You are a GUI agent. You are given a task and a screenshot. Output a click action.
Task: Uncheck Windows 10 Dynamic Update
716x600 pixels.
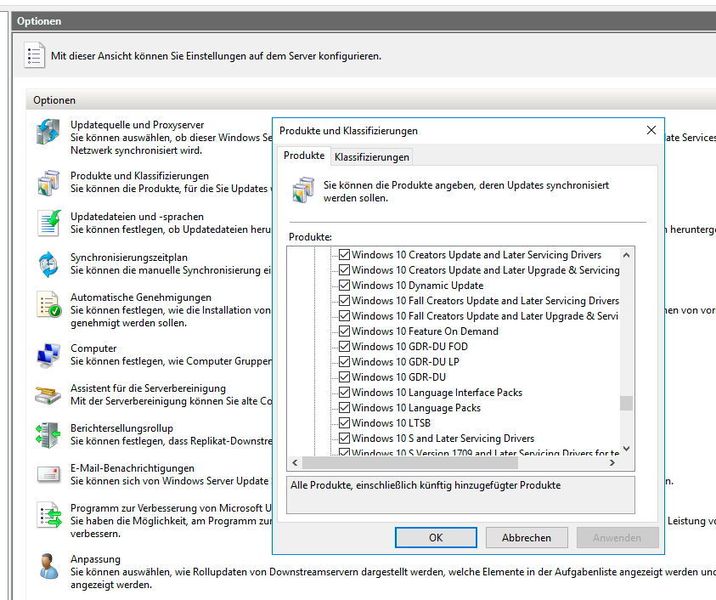(344, 285)
